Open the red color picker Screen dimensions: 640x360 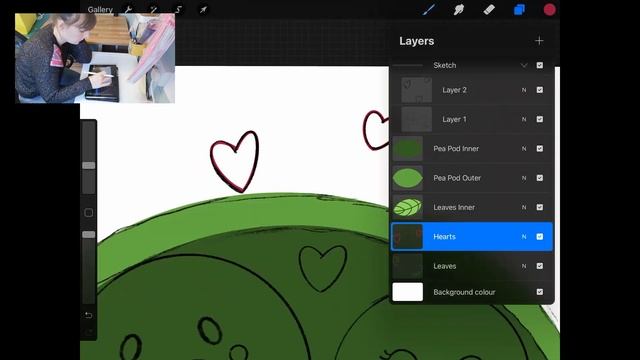click(x=549, y=9)
